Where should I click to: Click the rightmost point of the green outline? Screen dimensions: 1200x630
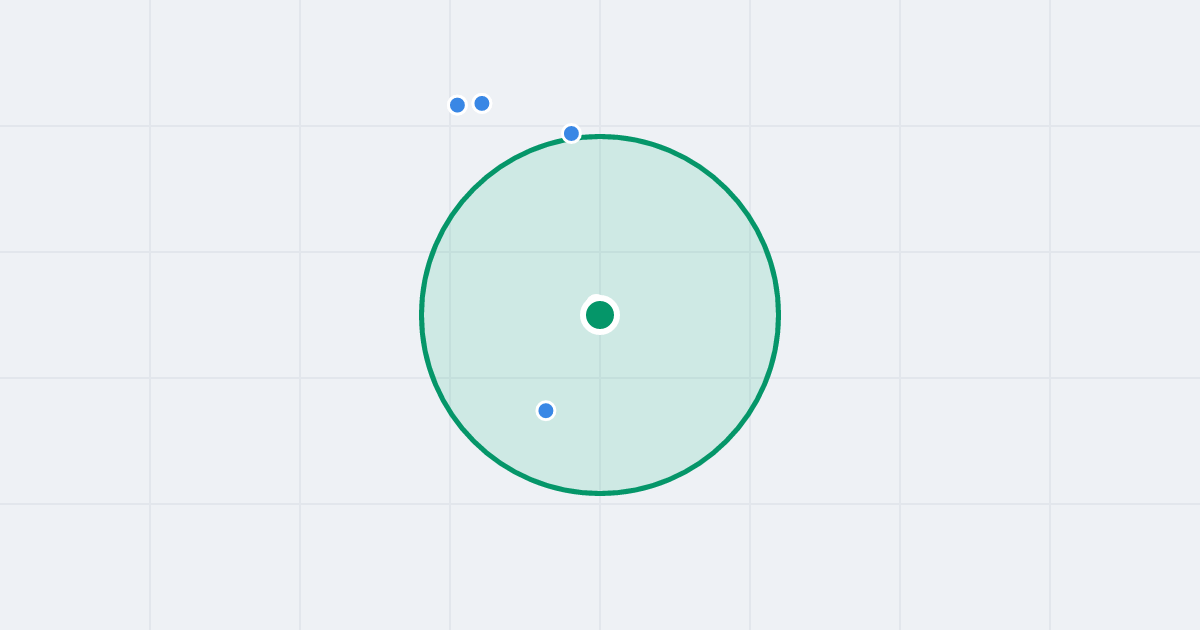(778, 315)
